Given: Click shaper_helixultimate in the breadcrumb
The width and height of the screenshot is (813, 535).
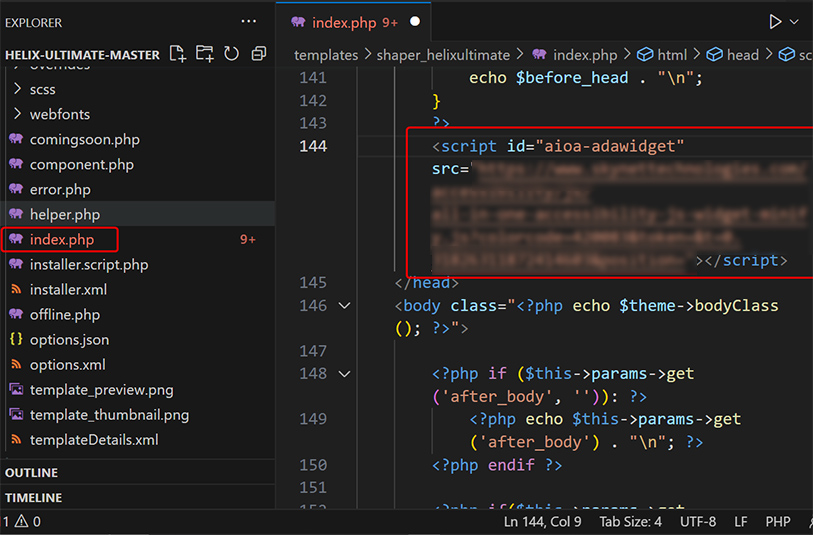Looking at the screenshot, I should pyautogui.click(x=443, y=55).
